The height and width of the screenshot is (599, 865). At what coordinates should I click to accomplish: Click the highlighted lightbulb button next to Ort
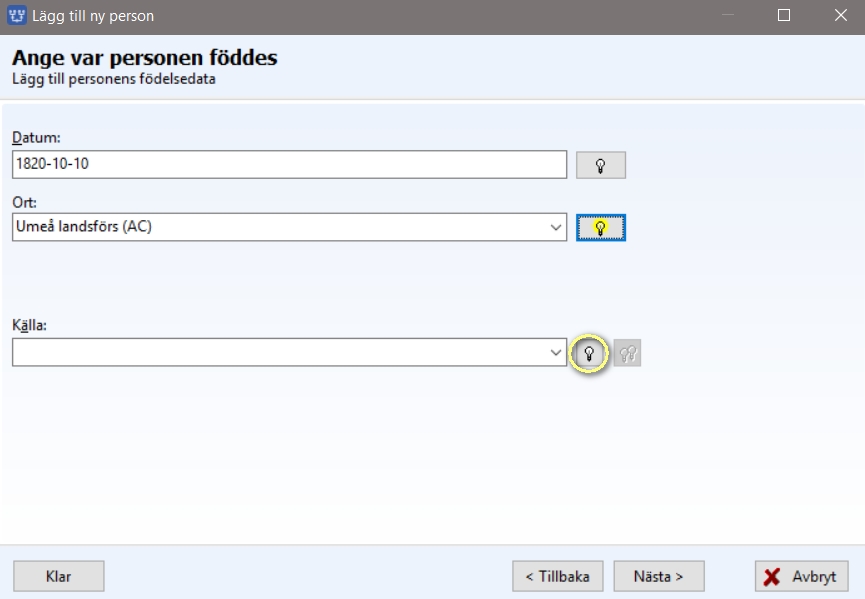coord(601,228)
